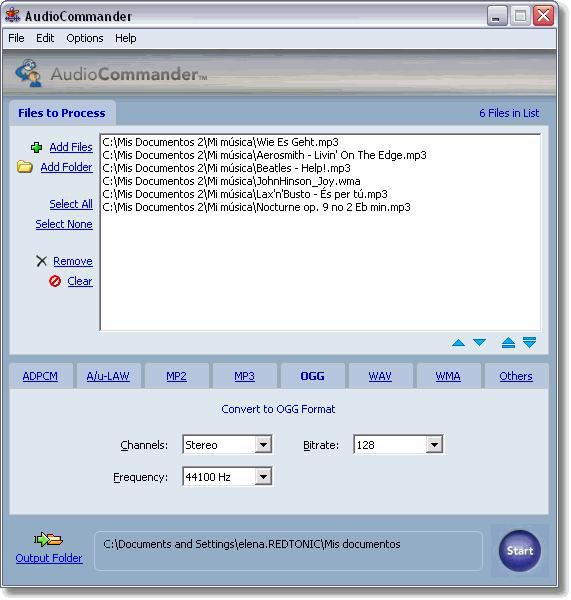Open the Edit menu
571x600 pixels.
point(45,38)
